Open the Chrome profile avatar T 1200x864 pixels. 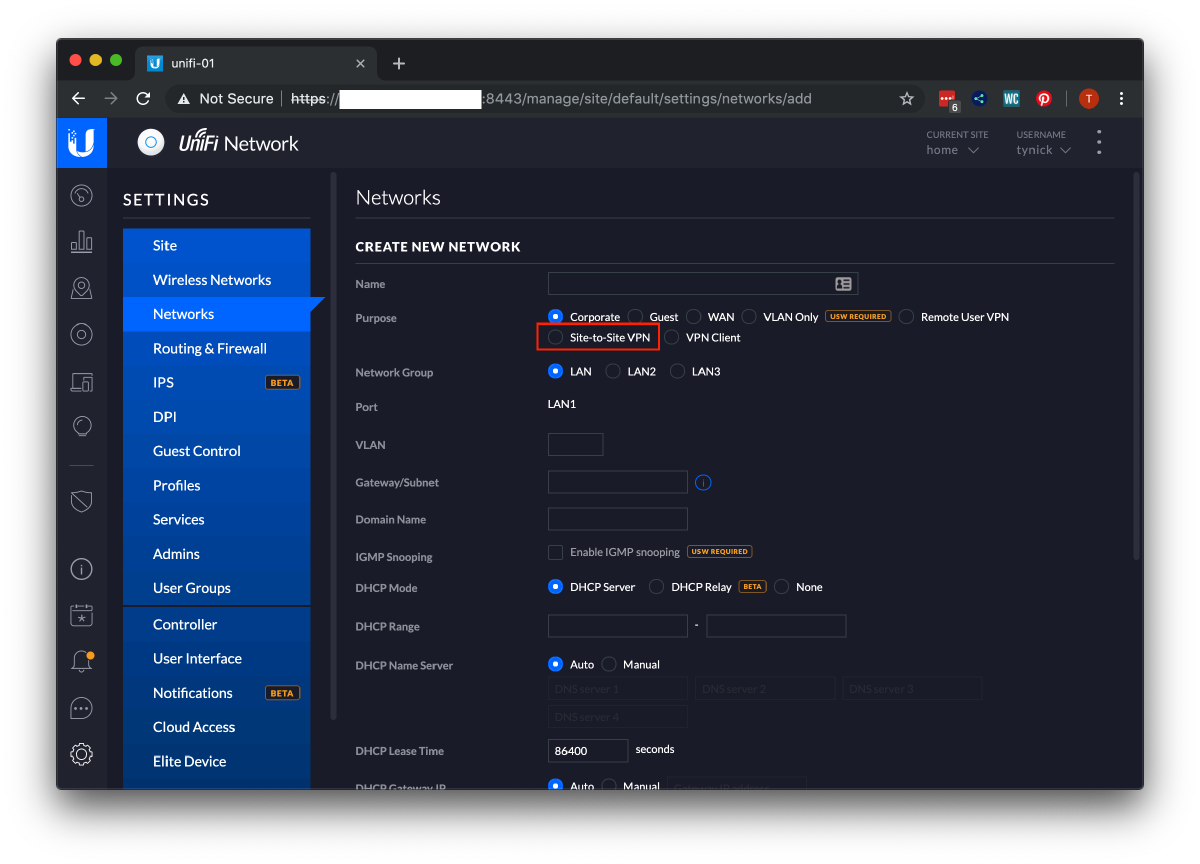(1089, 99)
